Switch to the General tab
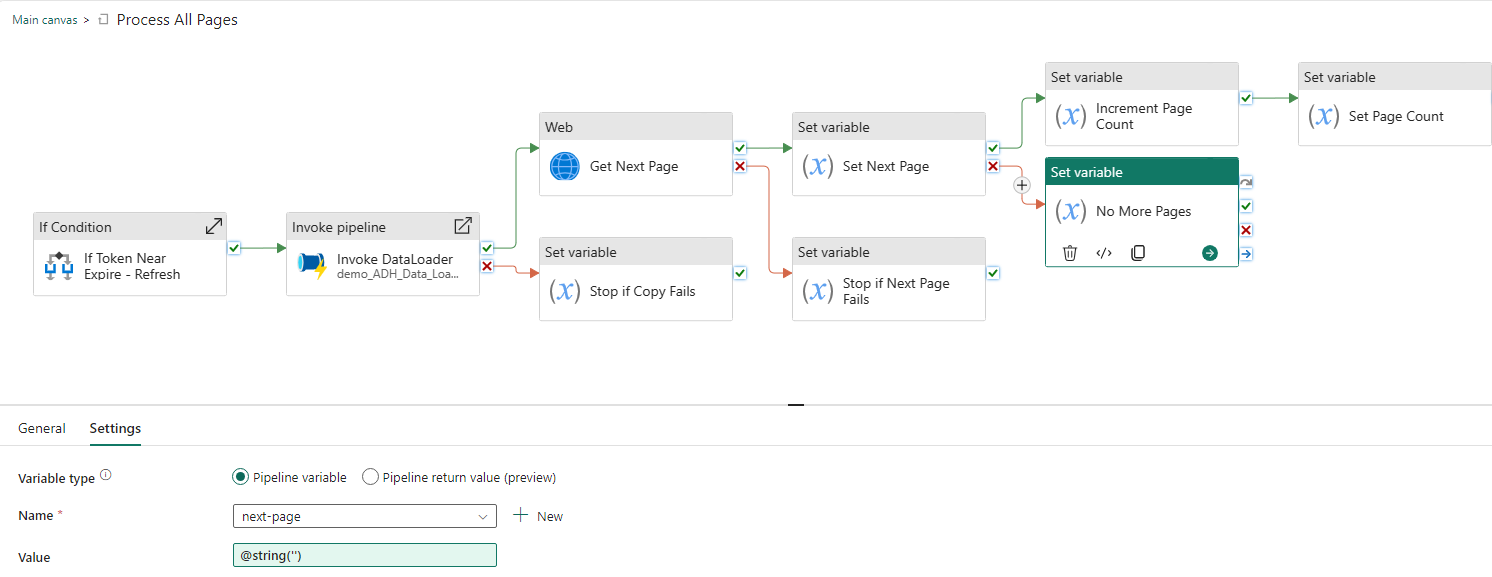The width and height of the screenshot is (1492, 577). click(x=42, y=428)
